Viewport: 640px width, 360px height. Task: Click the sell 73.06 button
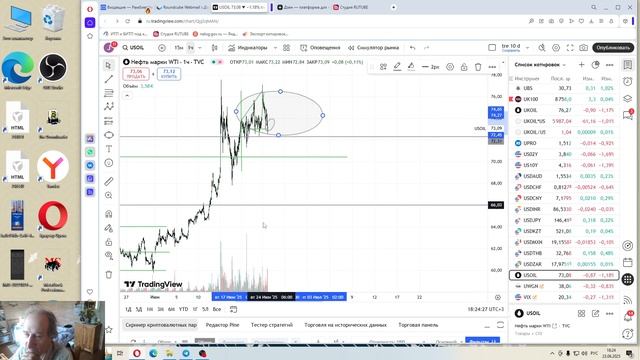pos(136,74)
